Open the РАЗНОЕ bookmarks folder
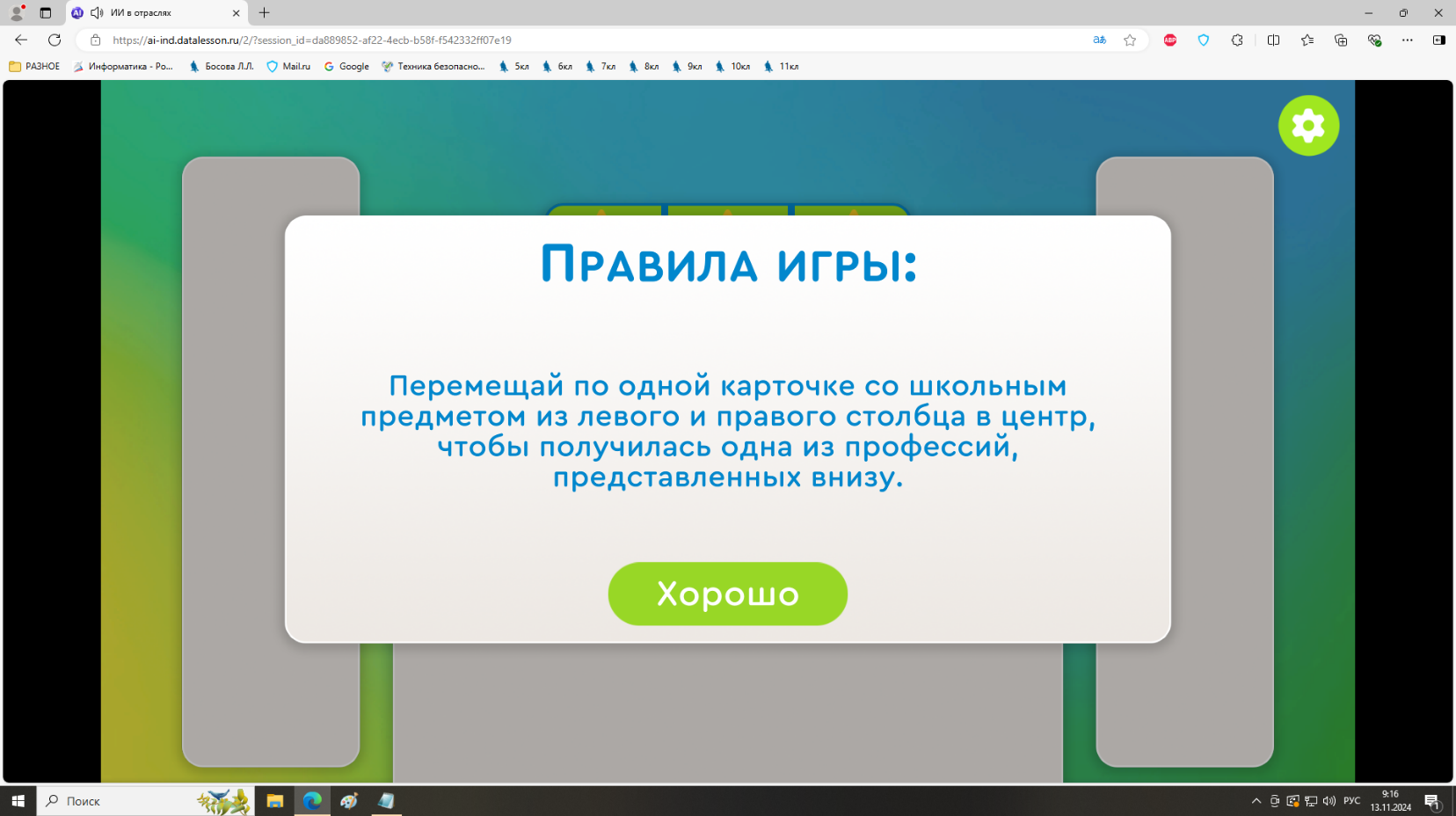Viewport: 1456px width, 816px height. point(34,66)
